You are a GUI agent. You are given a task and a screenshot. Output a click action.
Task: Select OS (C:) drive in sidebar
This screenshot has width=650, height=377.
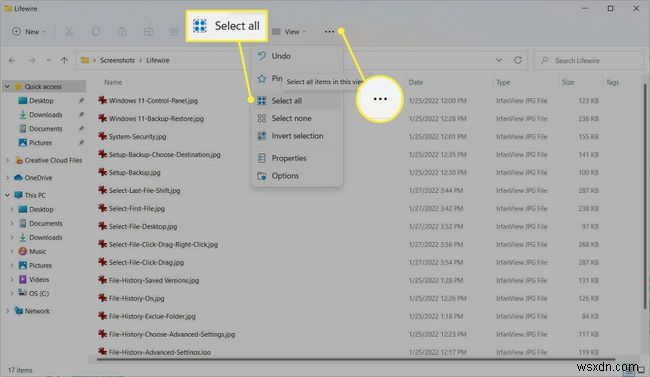(x=39, y=293)
